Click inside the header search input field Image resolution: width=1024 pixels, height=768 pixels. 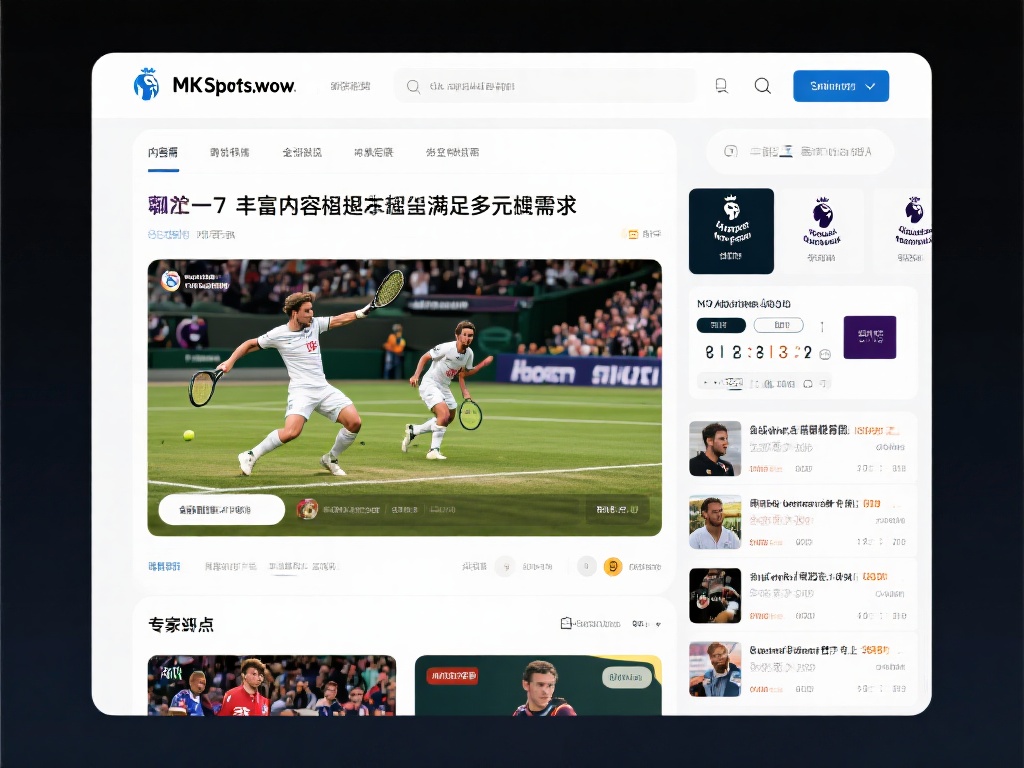[x=545, y=86]
